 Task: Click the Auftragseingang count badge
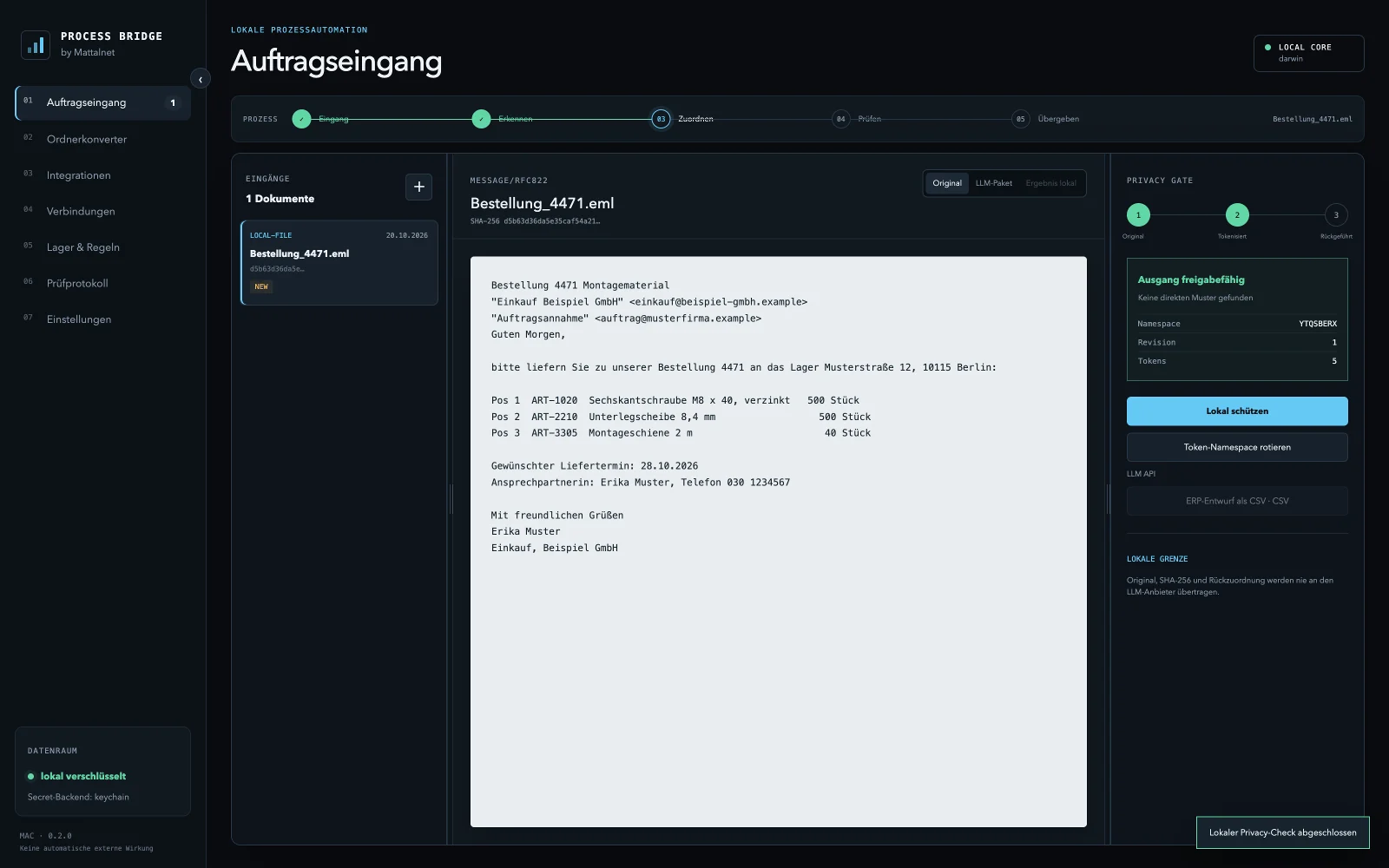173,102
